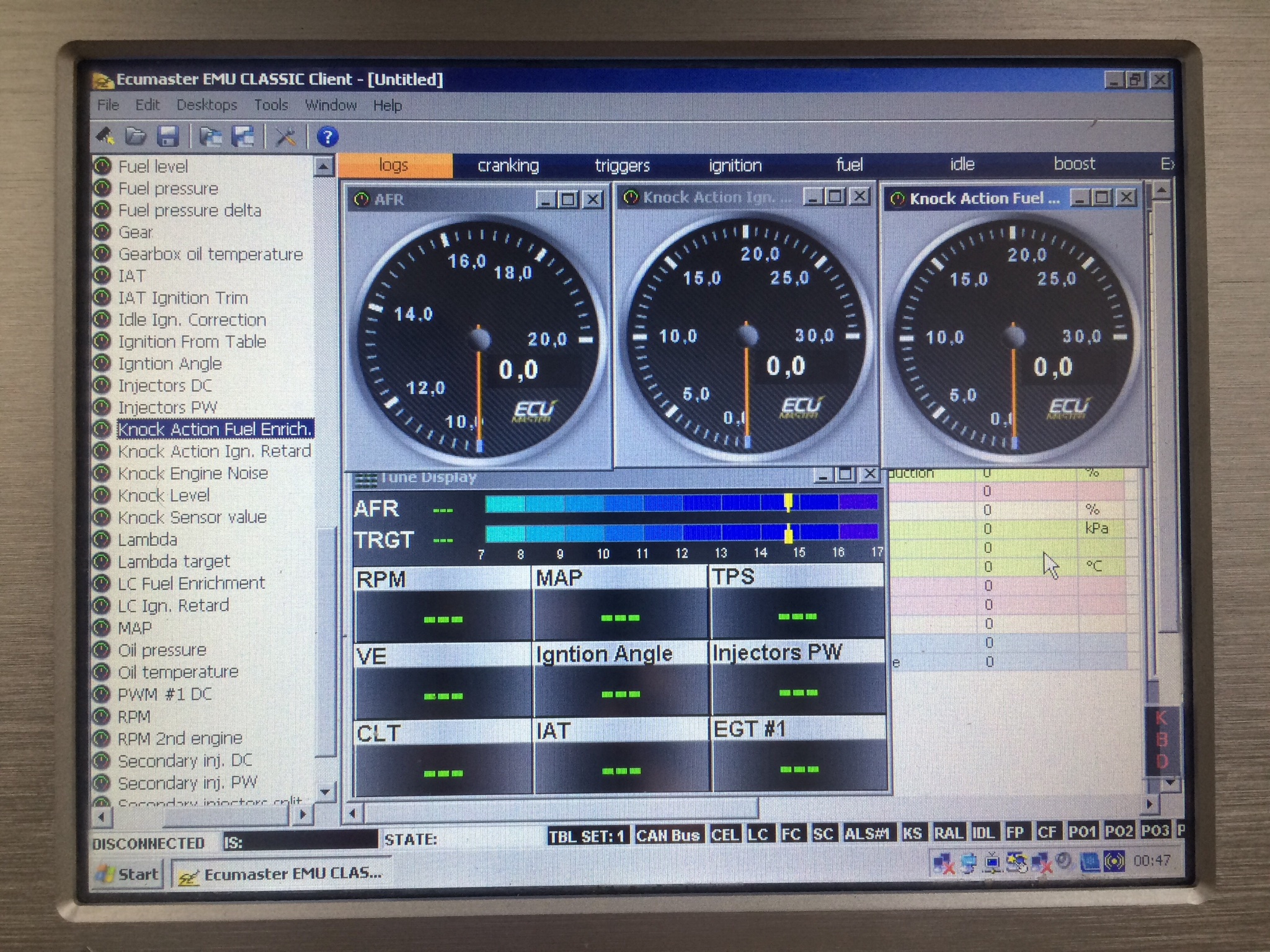Click the floppy disk save icon
The image size is (1270, 952).
click(x=167, y=136)
